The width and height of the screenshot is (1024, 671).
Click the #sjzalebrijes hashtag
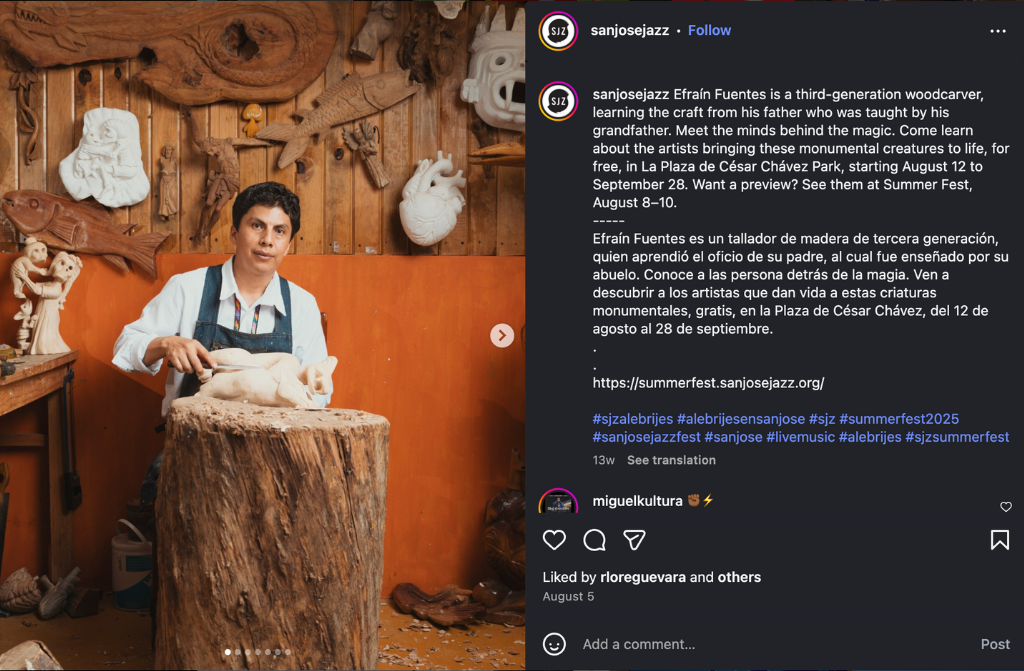pos(632,419)
